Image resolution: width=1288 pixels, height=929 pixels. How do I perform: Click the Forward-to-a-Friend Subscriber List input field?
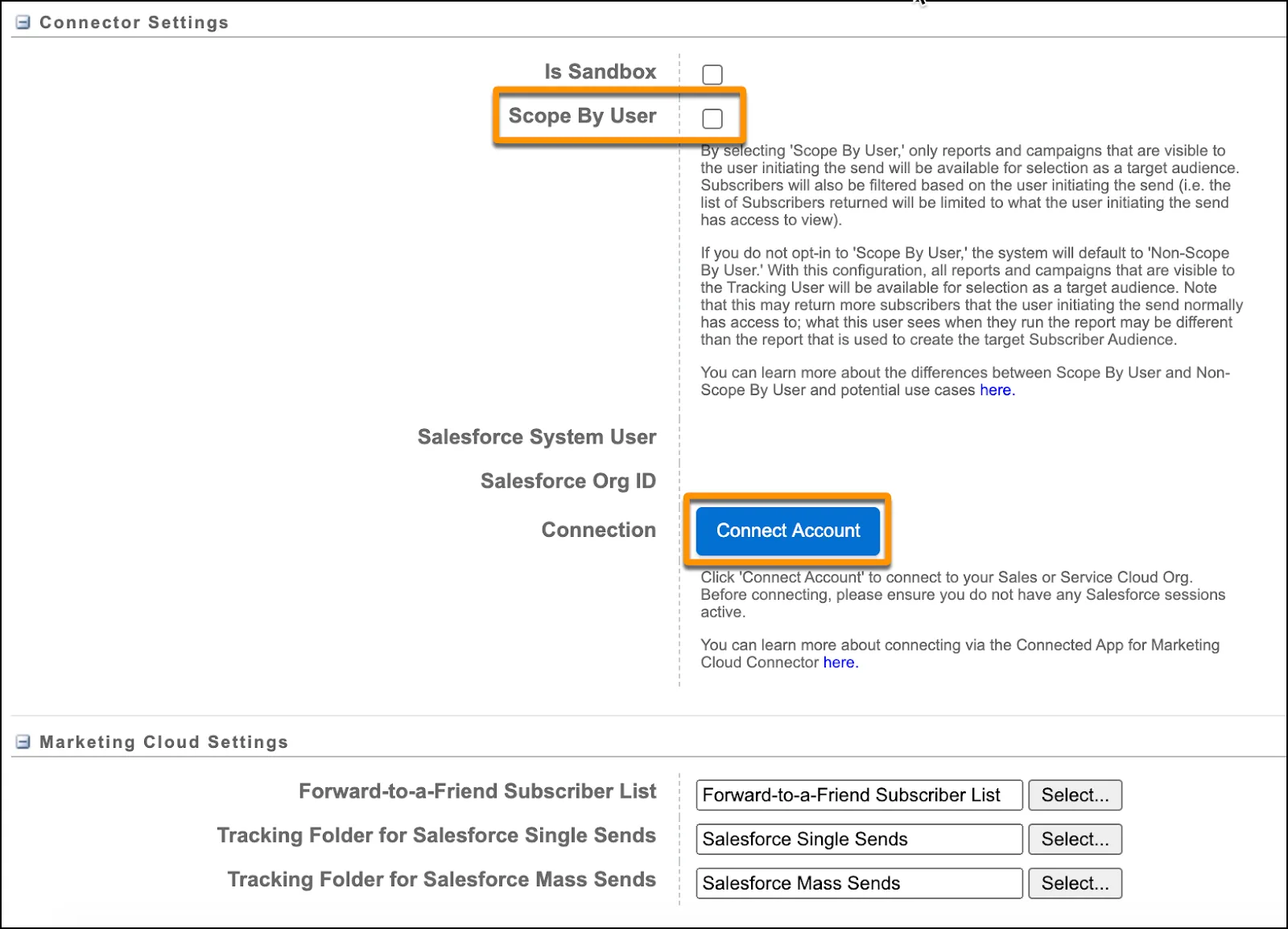pyautogui.click(x=859, y=795)
